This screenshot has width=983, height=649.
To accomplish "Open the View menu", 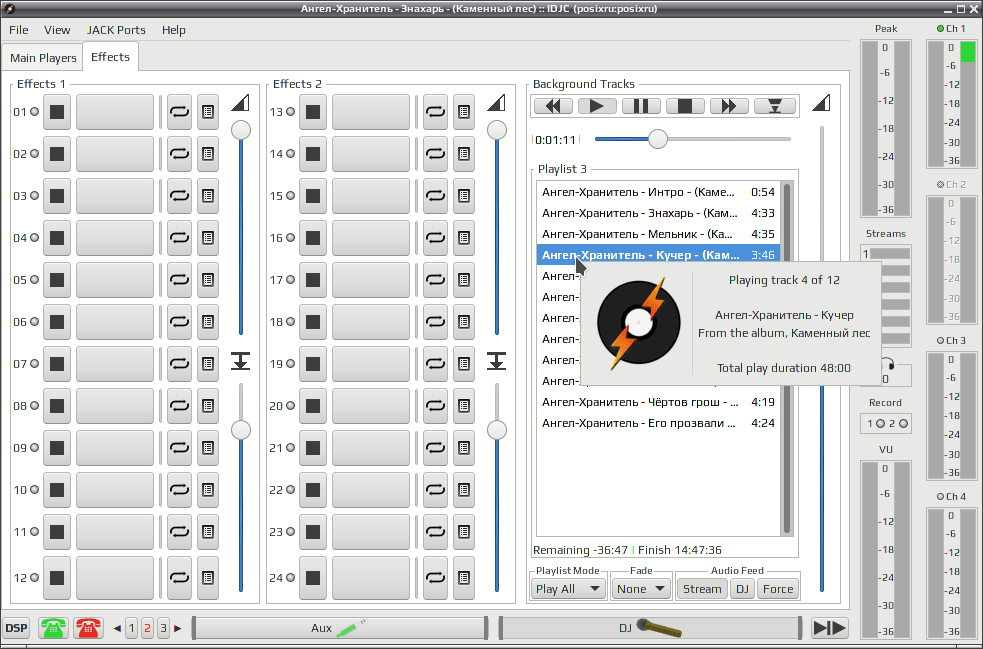I will pos(57,30).
